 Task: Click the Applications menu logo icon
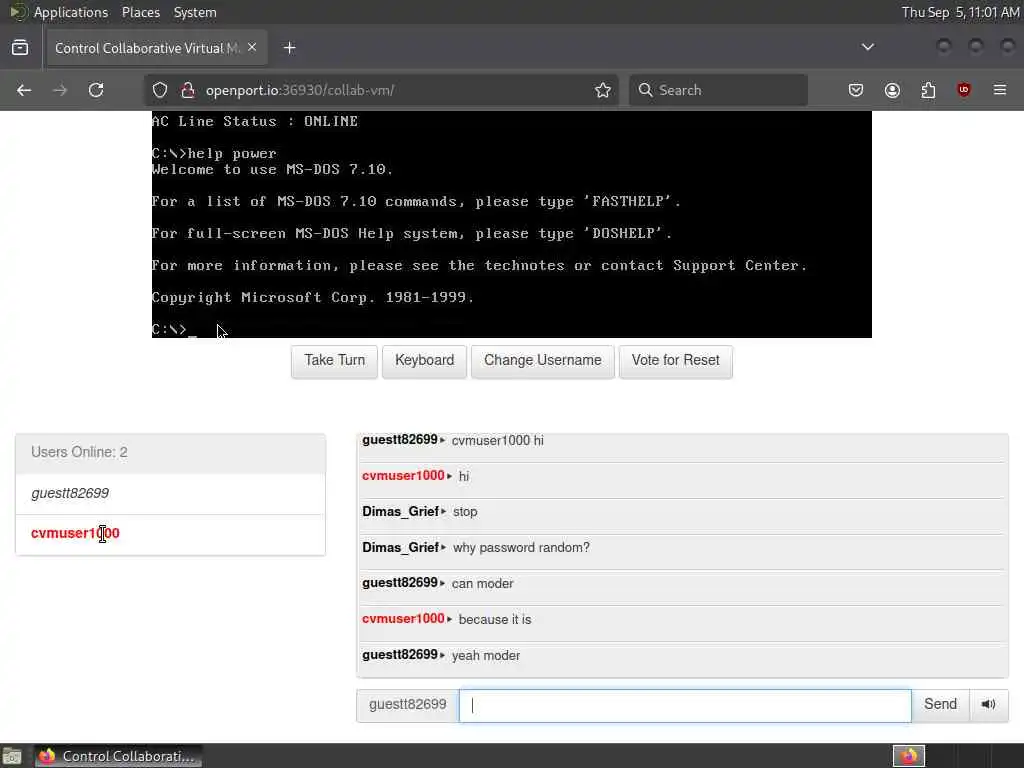[x=18, y=12]
